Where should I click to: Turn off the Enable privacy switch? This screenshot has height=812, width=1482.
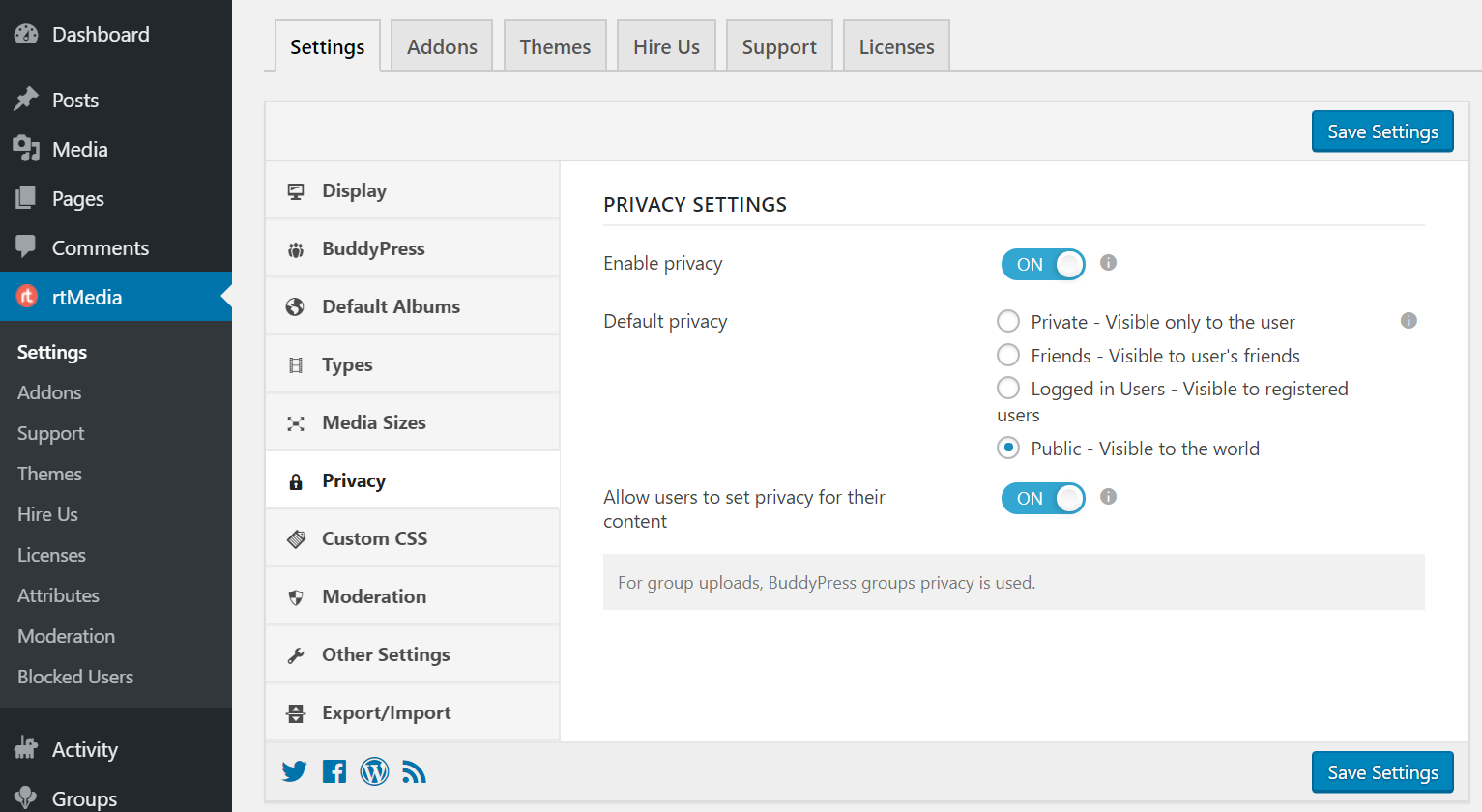1043,263
